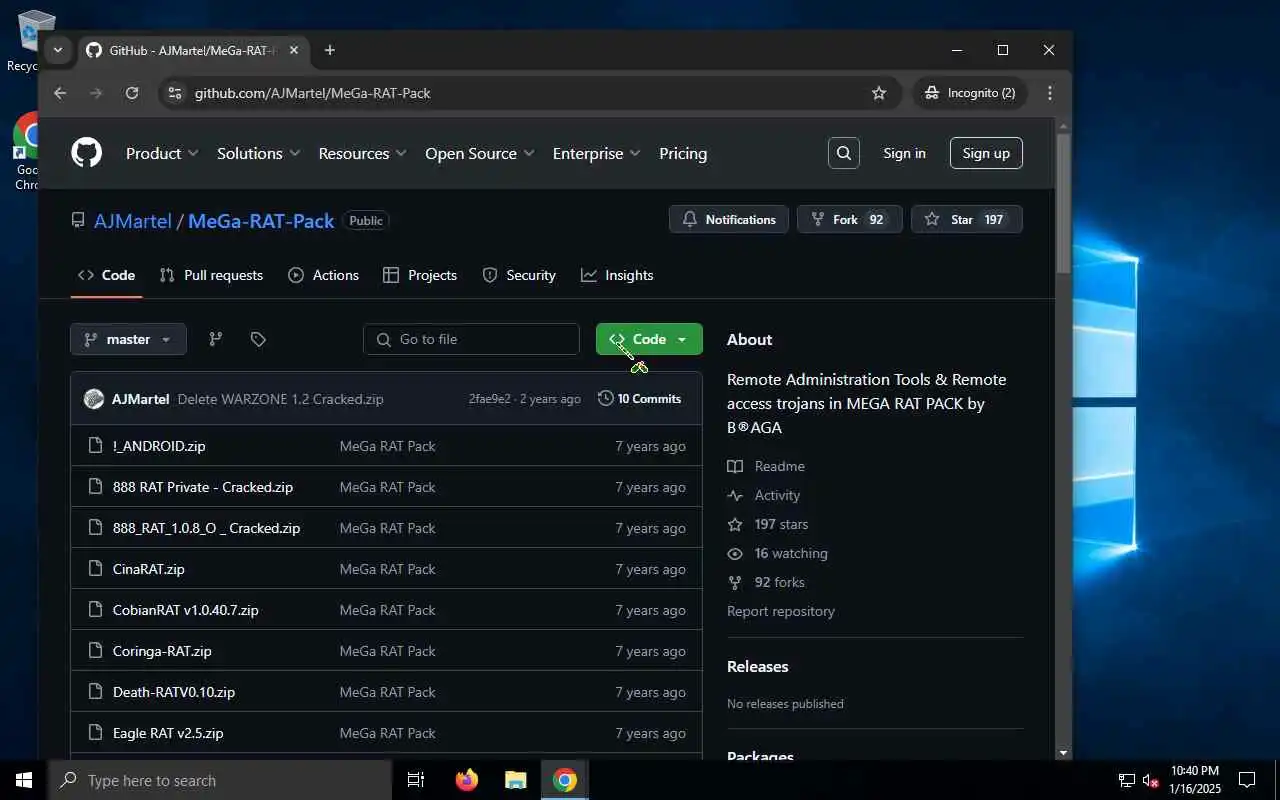Expand the Solutions menu
Viewport: 1280px width, 800px height.
pyautogui.click(x=259, y=153)
